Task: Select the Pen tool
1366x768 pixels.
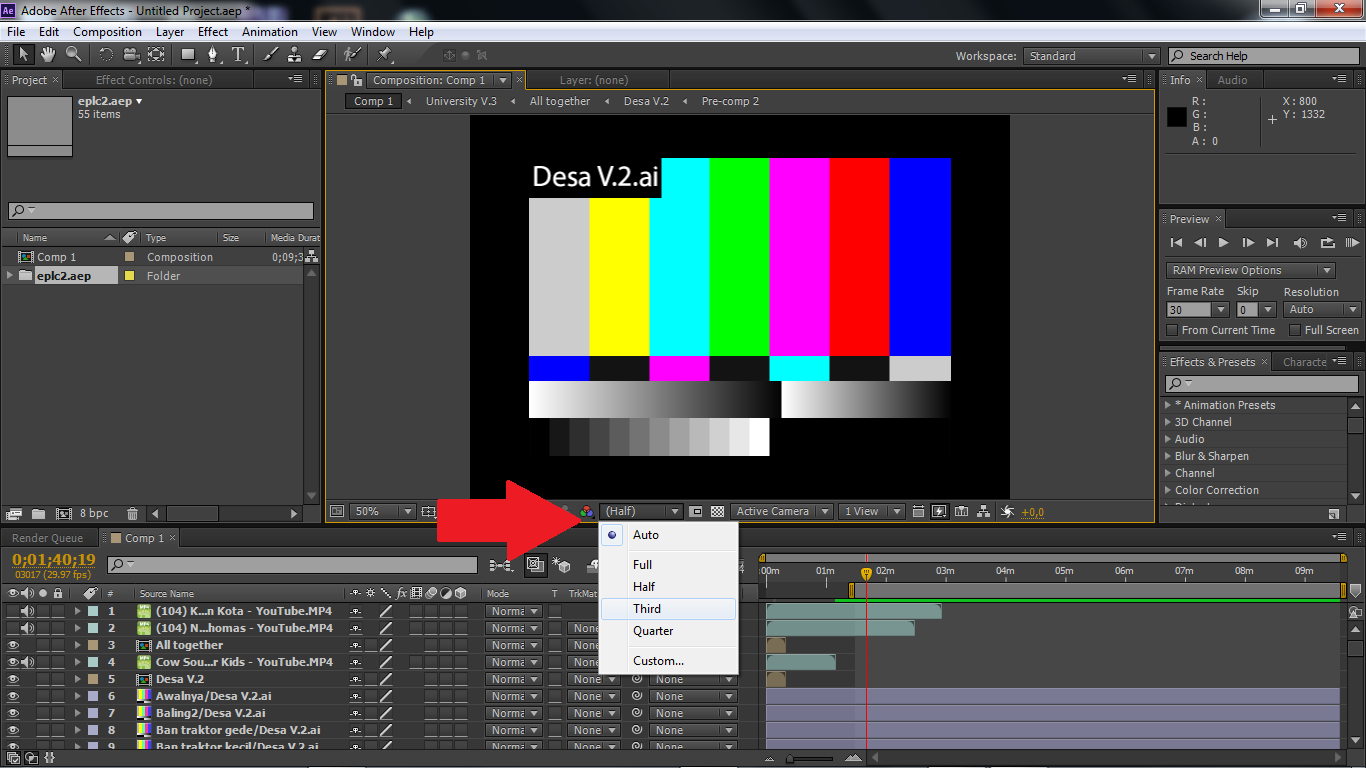Action: tap(214, 55)
